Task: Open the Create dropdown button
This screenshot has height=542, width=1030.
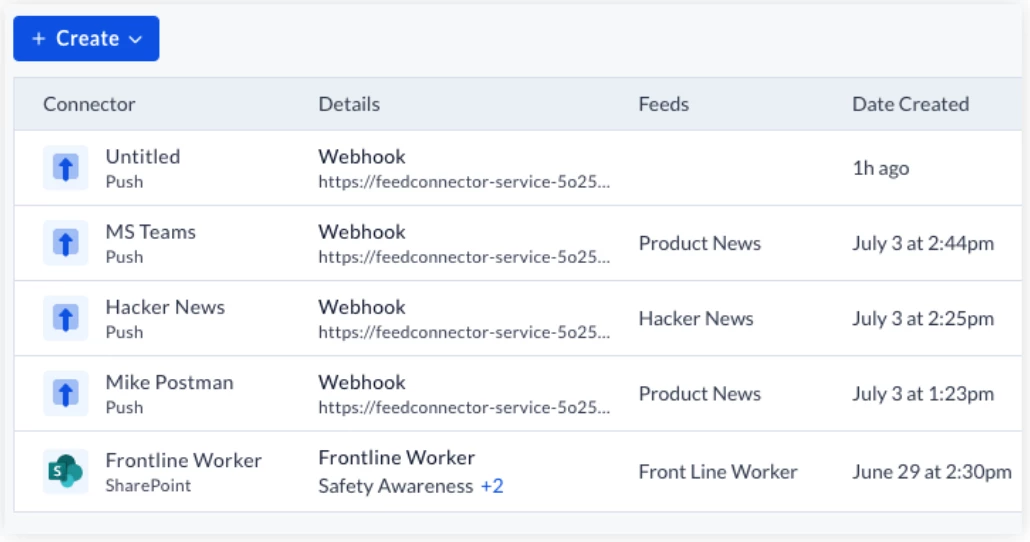Action: point(86,39)
